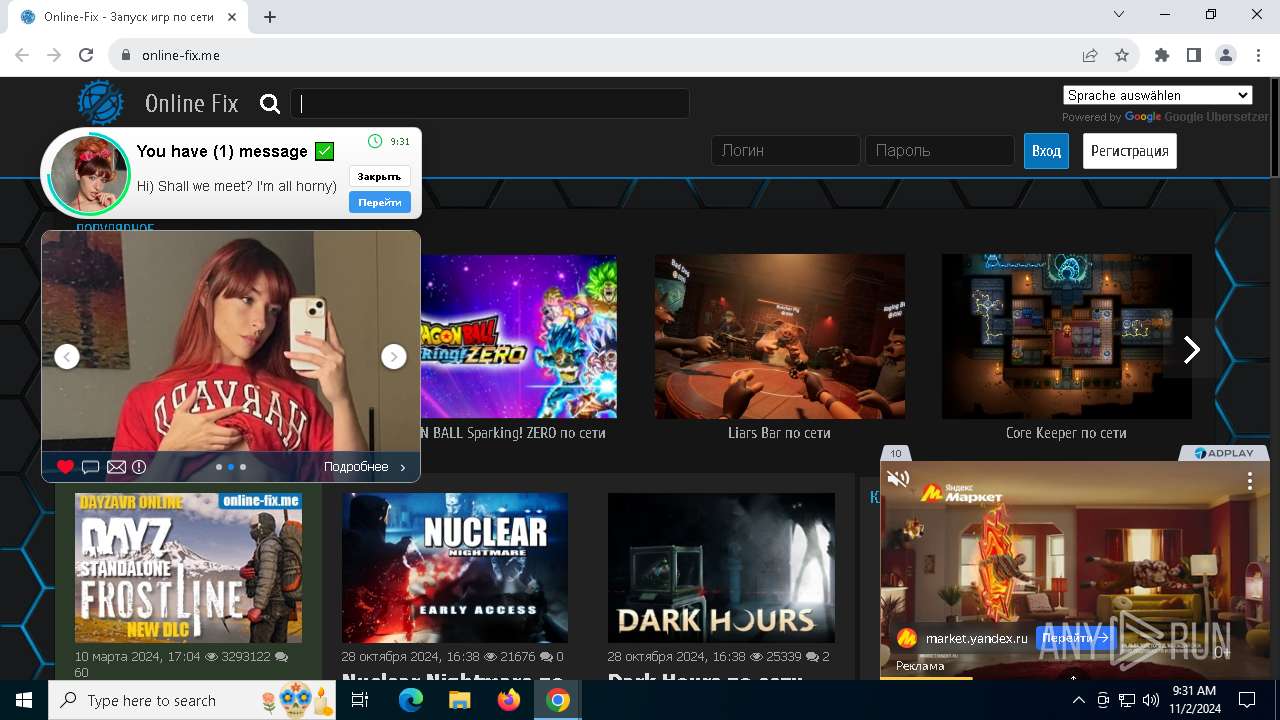Open clock showing 9:31 AM
1280x720 pixels.
1194,700
